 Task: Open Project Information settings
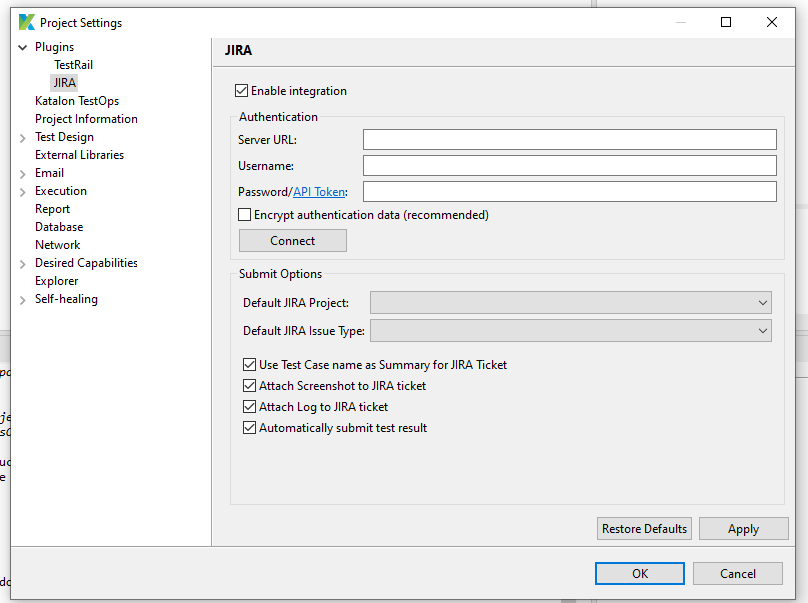[86, 119]
